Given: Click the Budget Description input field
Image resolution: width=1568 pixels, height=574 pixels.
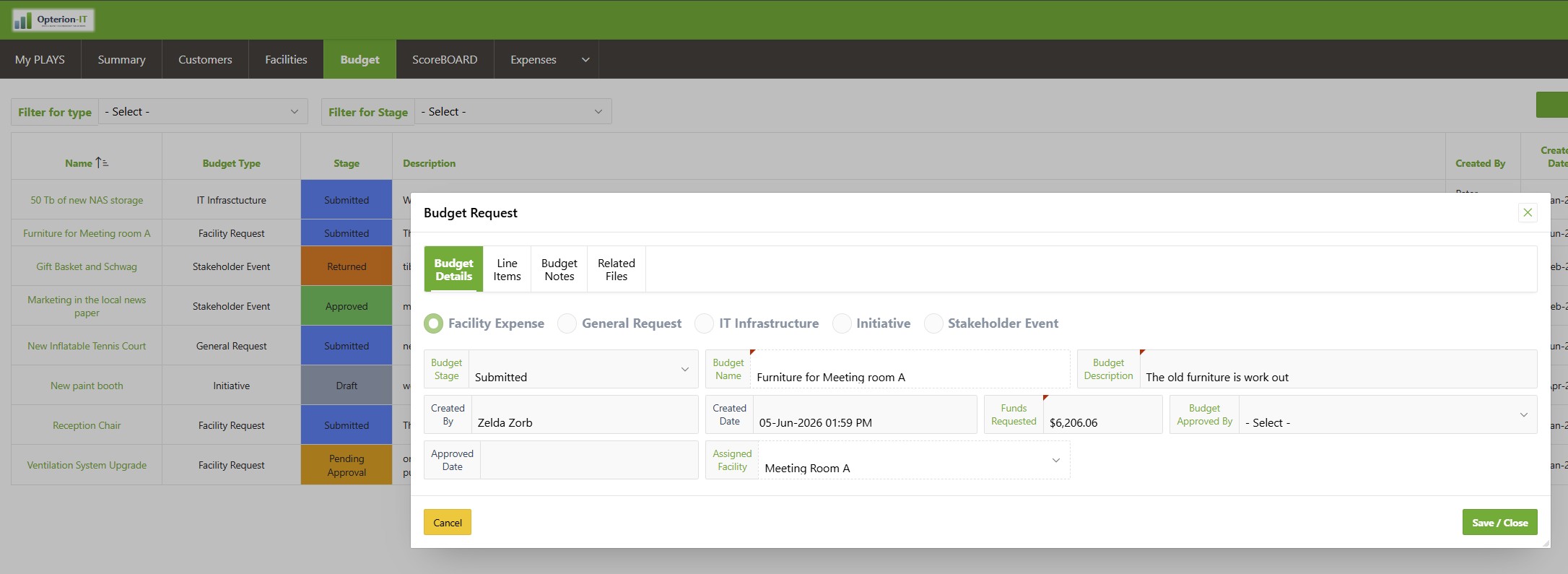Looking at the screenshot, I should click(1338, 370).
